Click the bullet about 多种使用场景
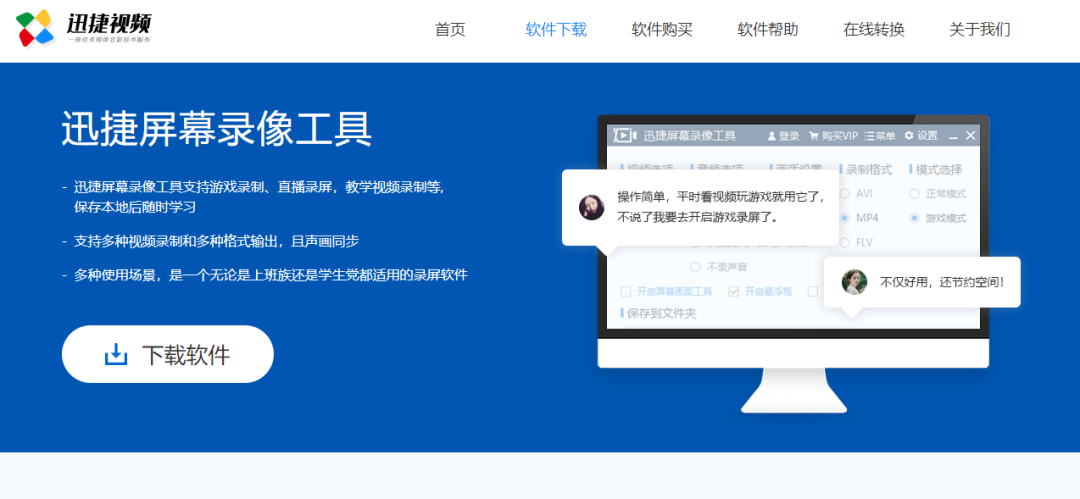This screenshot has width=1080, height=499. tap(271, 275)
